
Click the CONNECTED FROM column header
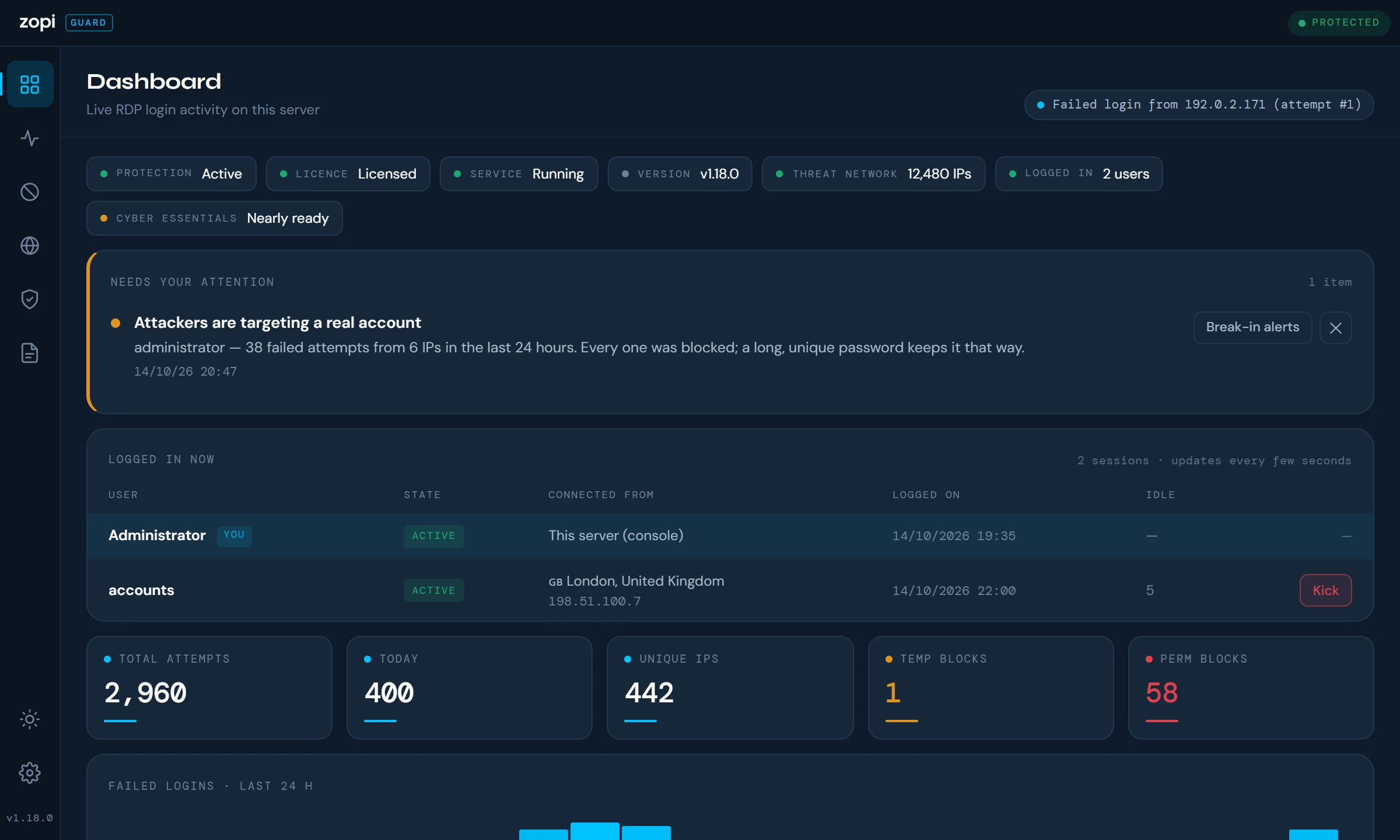click(x=601, y=495)
